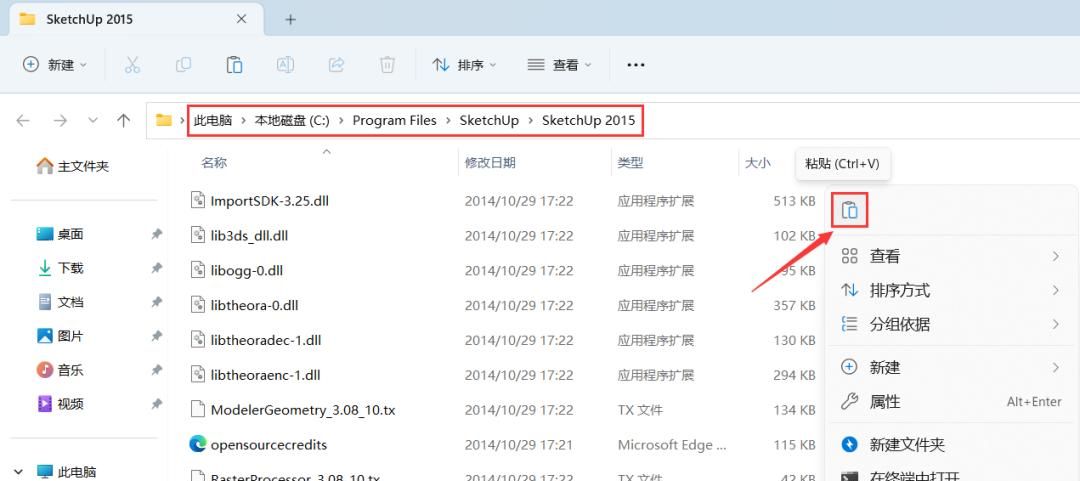
Task: Select SketchUp breadcrumb segment
Action: tap(489, 121)
